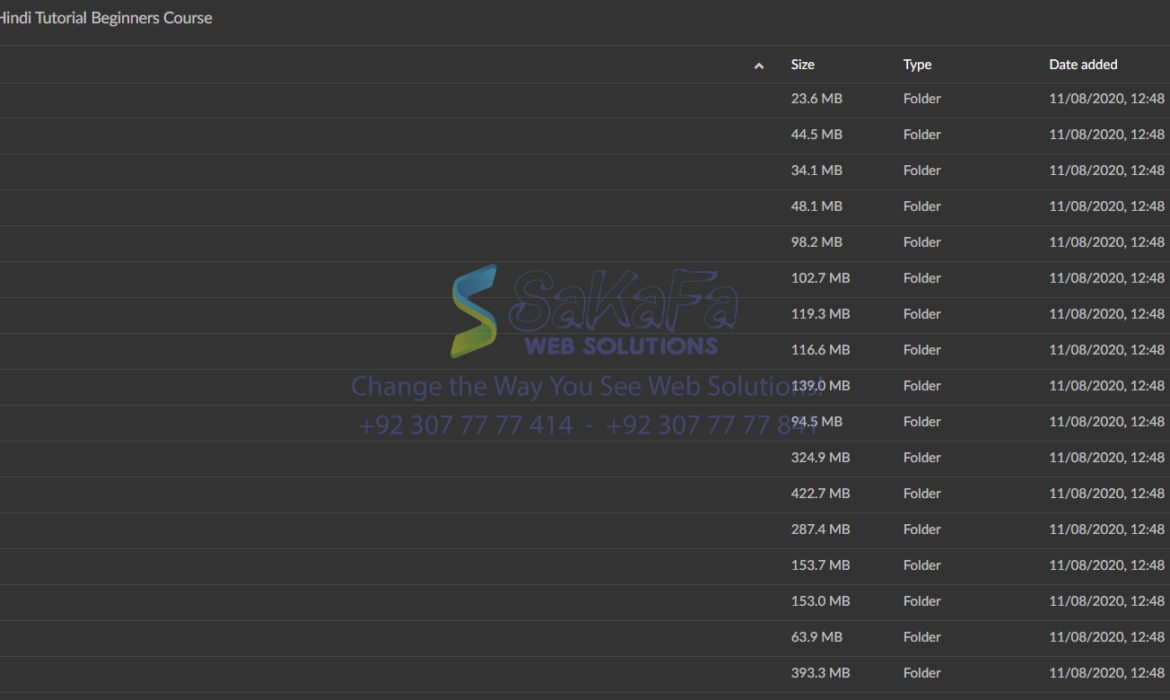Select the 34.1 MB size cell
Viewport: 1170px width, 700px height.
[816, 170]
